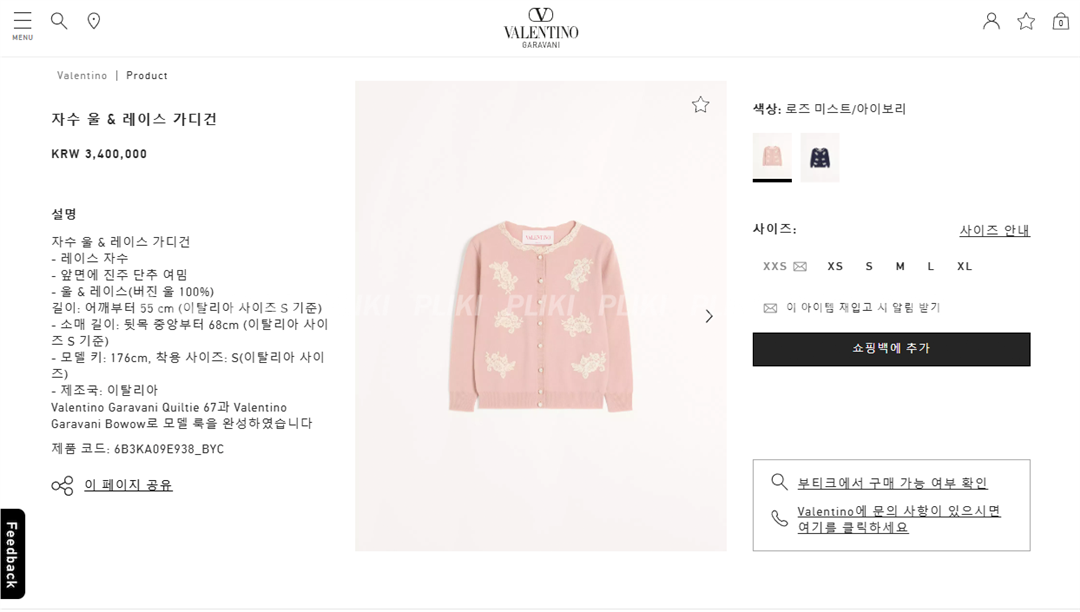Select the rose mist/ivory color swatch
This screenshot has height=612, width=1080.
coord(772,157)
